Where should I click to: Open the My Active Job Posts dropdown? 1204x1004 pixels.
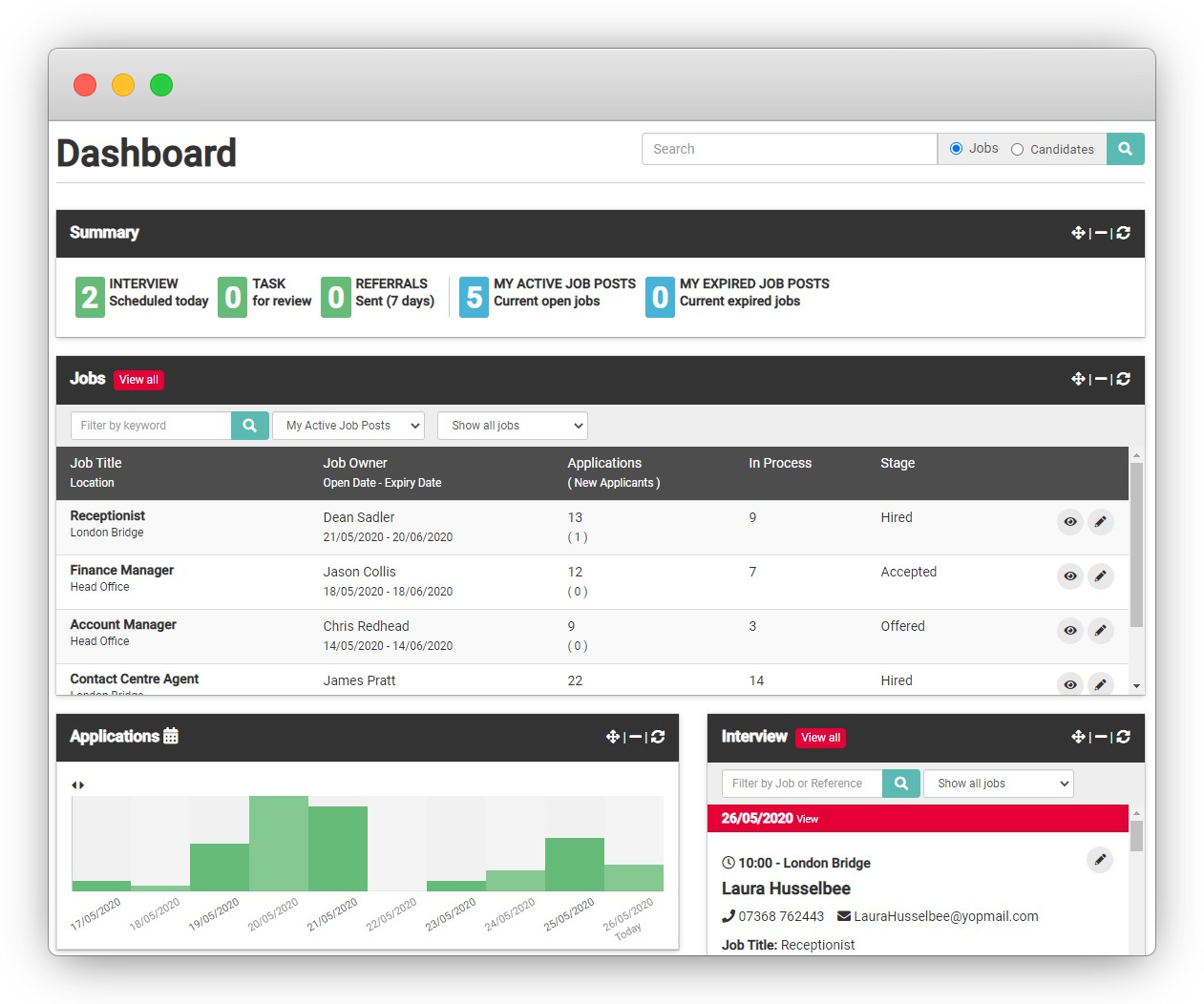[348, 426]
